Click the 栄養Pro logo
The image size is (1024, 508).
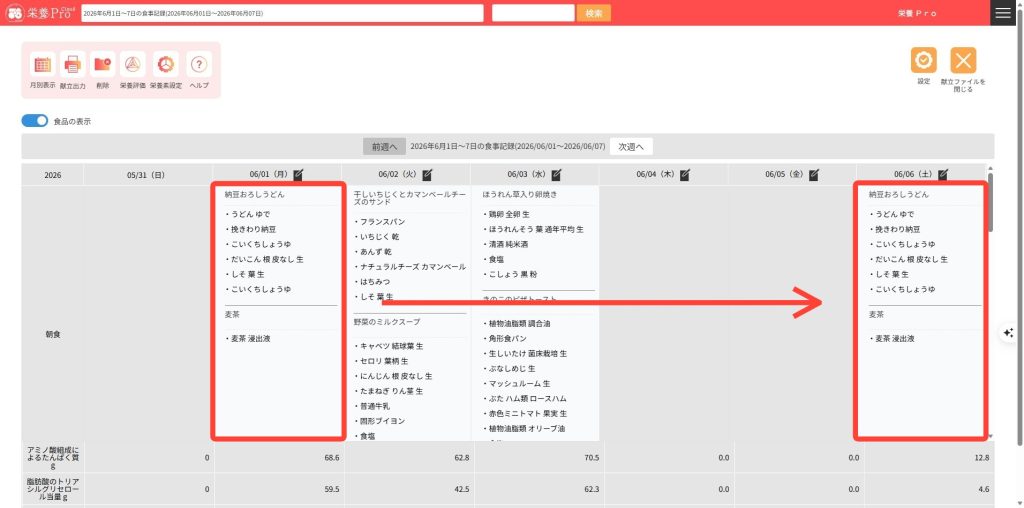click(x=40, y=13)
